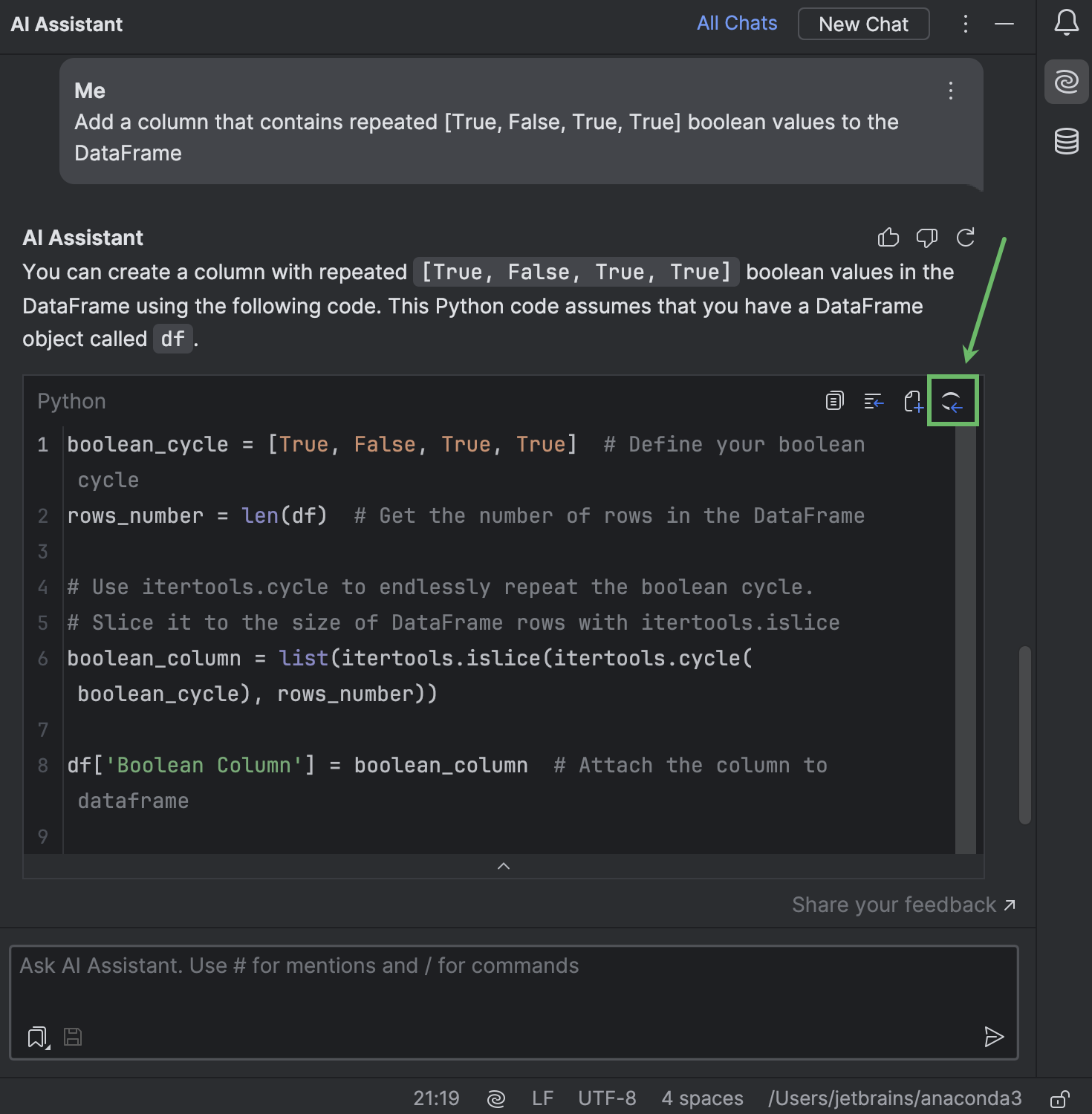The width and height of the screenshot is (1092, 1114).
Task: Open the prompt library dropdown
Action: (36, 1037)
